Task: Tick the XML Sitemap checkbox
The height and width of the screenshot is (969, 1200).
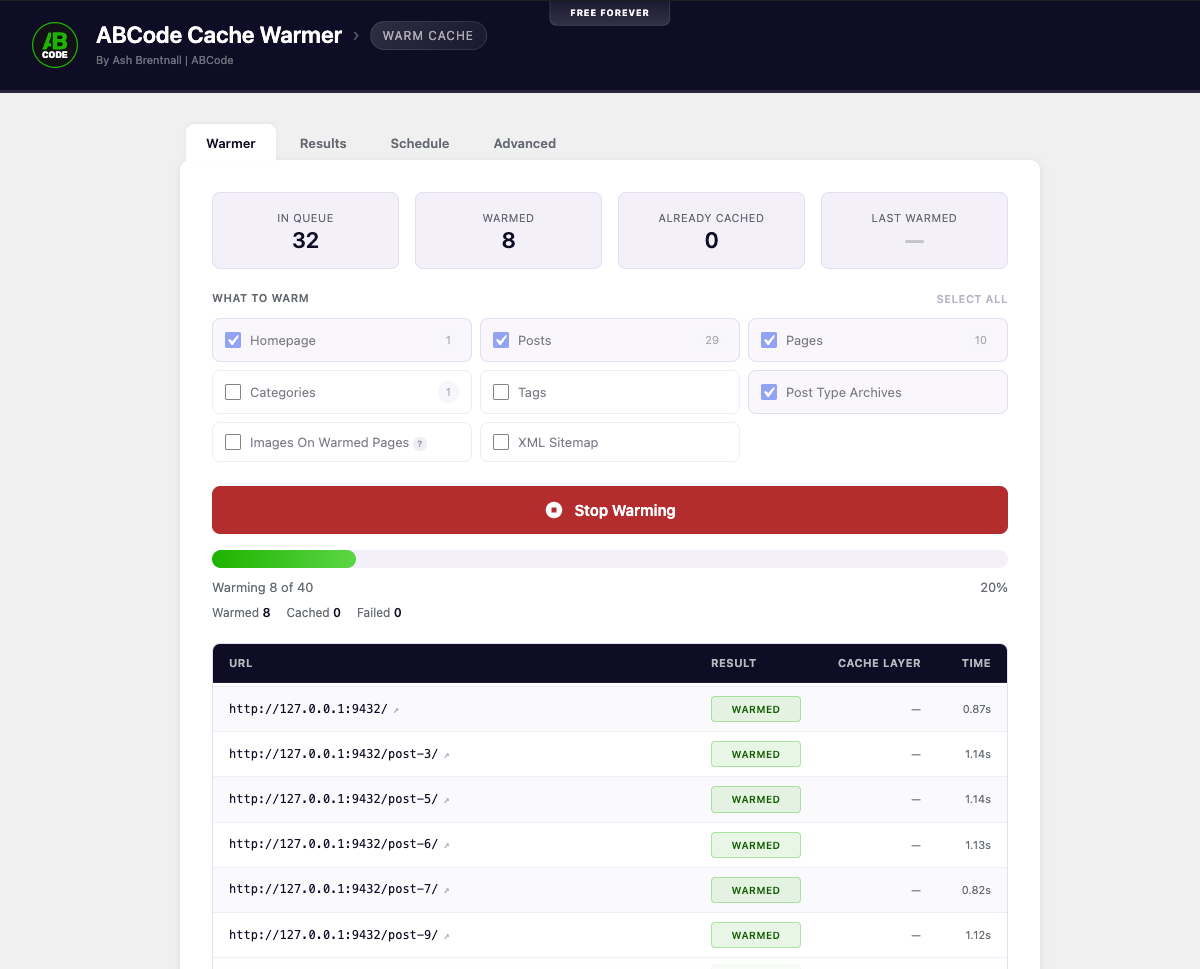Action: [501, 442]
